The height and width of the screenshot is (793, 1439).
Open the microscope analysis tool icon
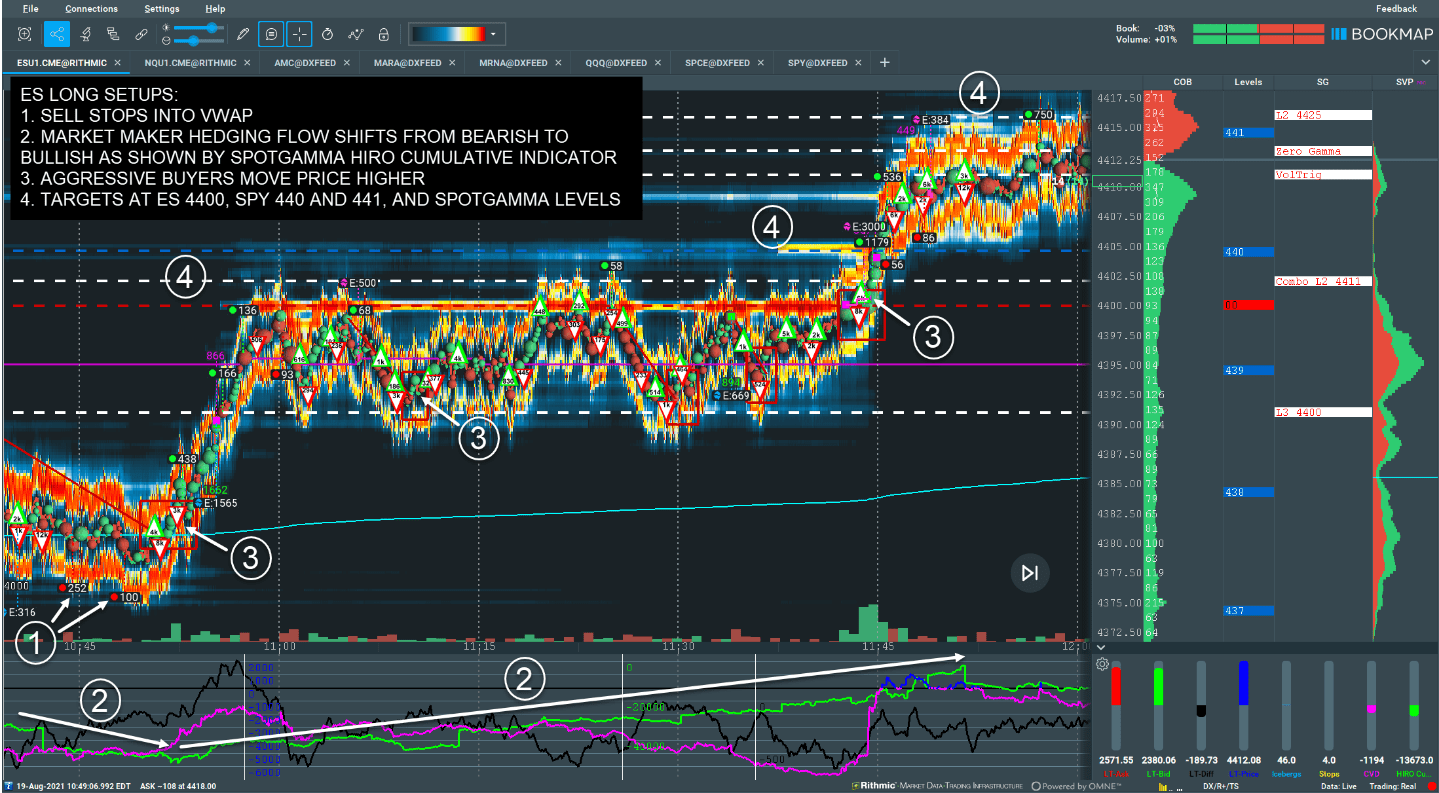(x=86, y=33)
